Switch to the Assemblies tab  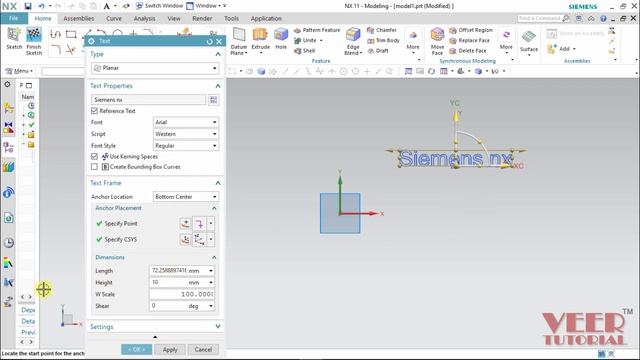pyautogui.click(x=78, y=18)
